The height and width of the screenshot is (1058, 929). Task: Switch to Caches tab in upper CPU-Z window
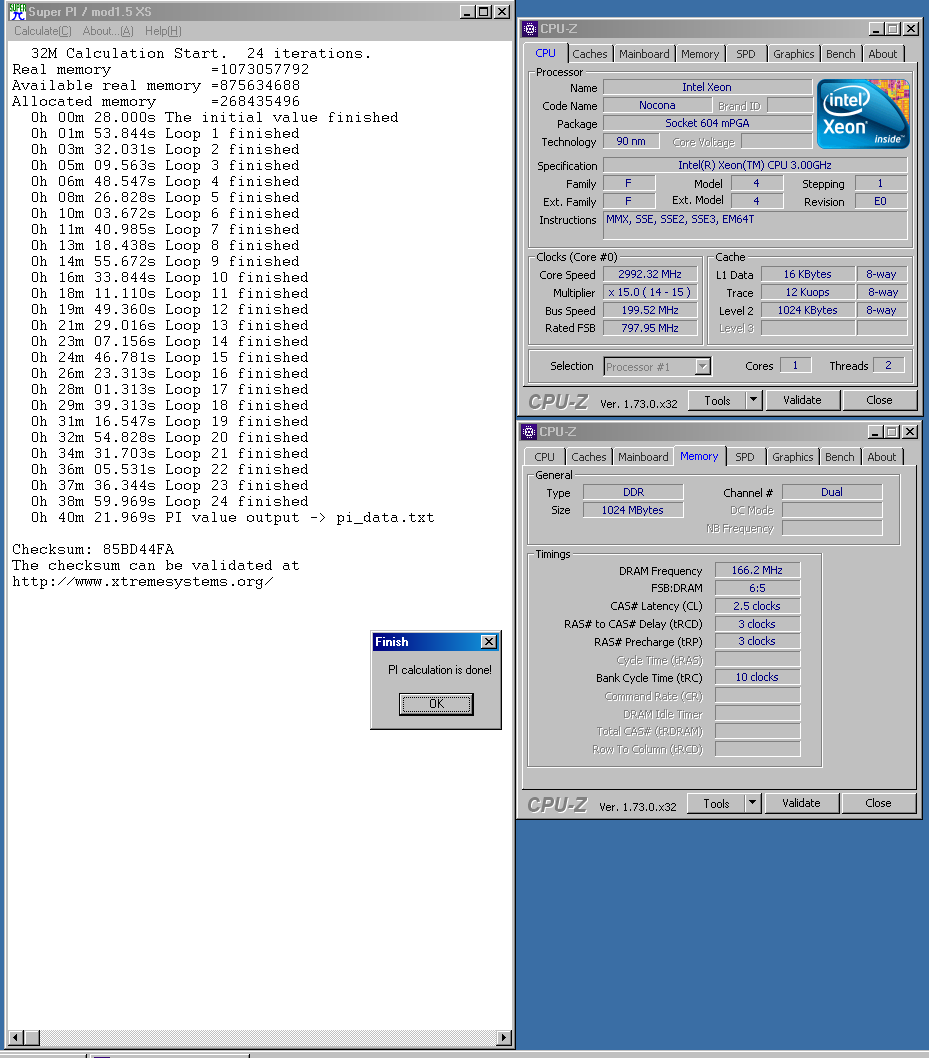pos(590,54)
